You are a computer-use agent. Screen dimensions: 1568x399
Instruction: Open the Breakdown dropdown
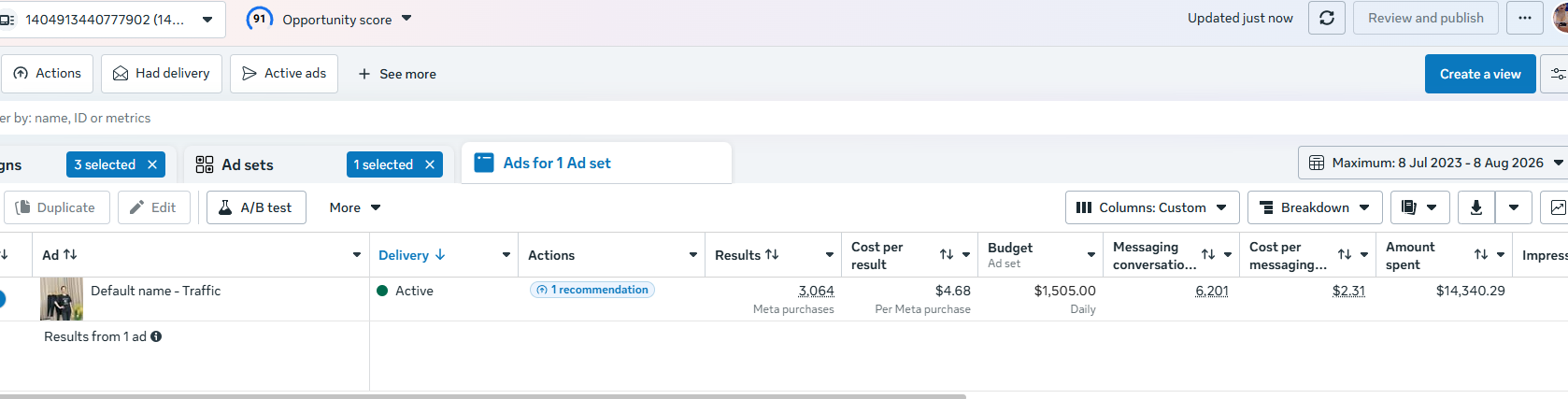1315,207
